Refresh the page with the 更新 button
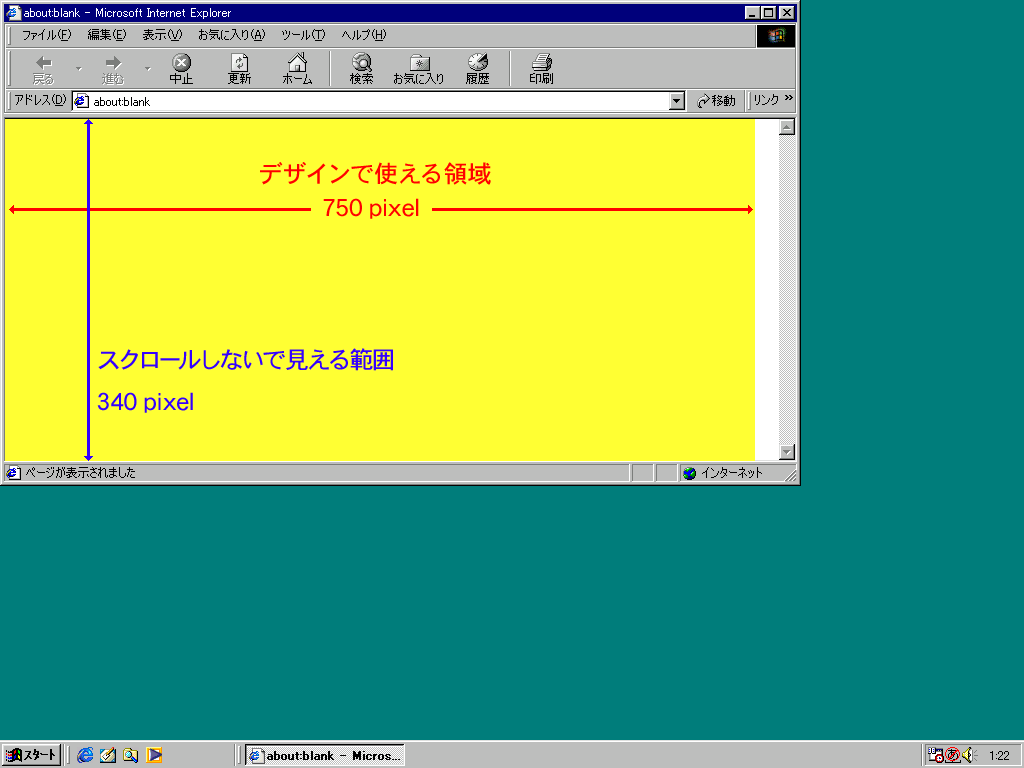Viewport: 1024px width, 768px height. (x=239, y=69)
